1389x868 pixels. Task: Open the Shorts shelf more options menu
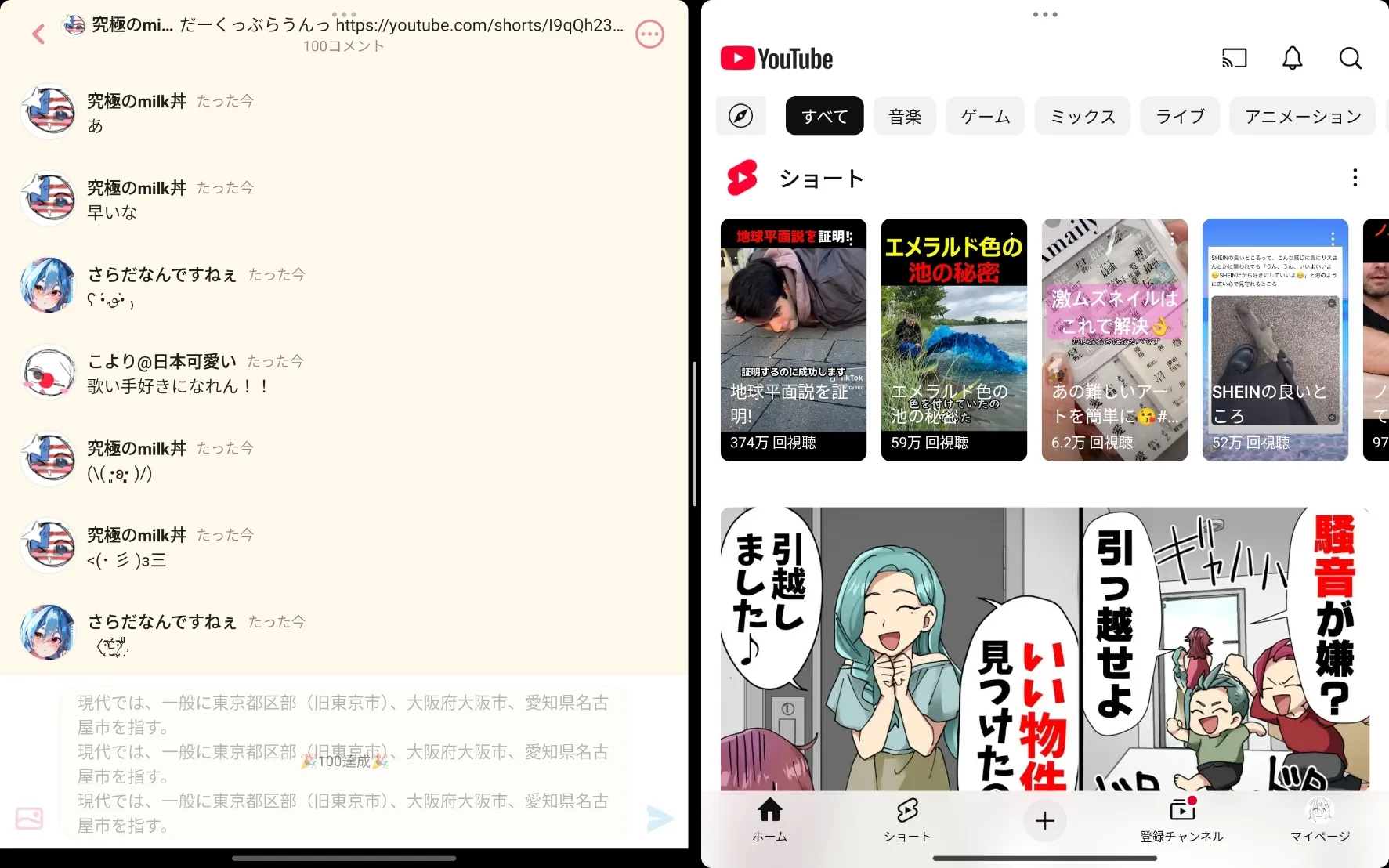point(1355,178)
